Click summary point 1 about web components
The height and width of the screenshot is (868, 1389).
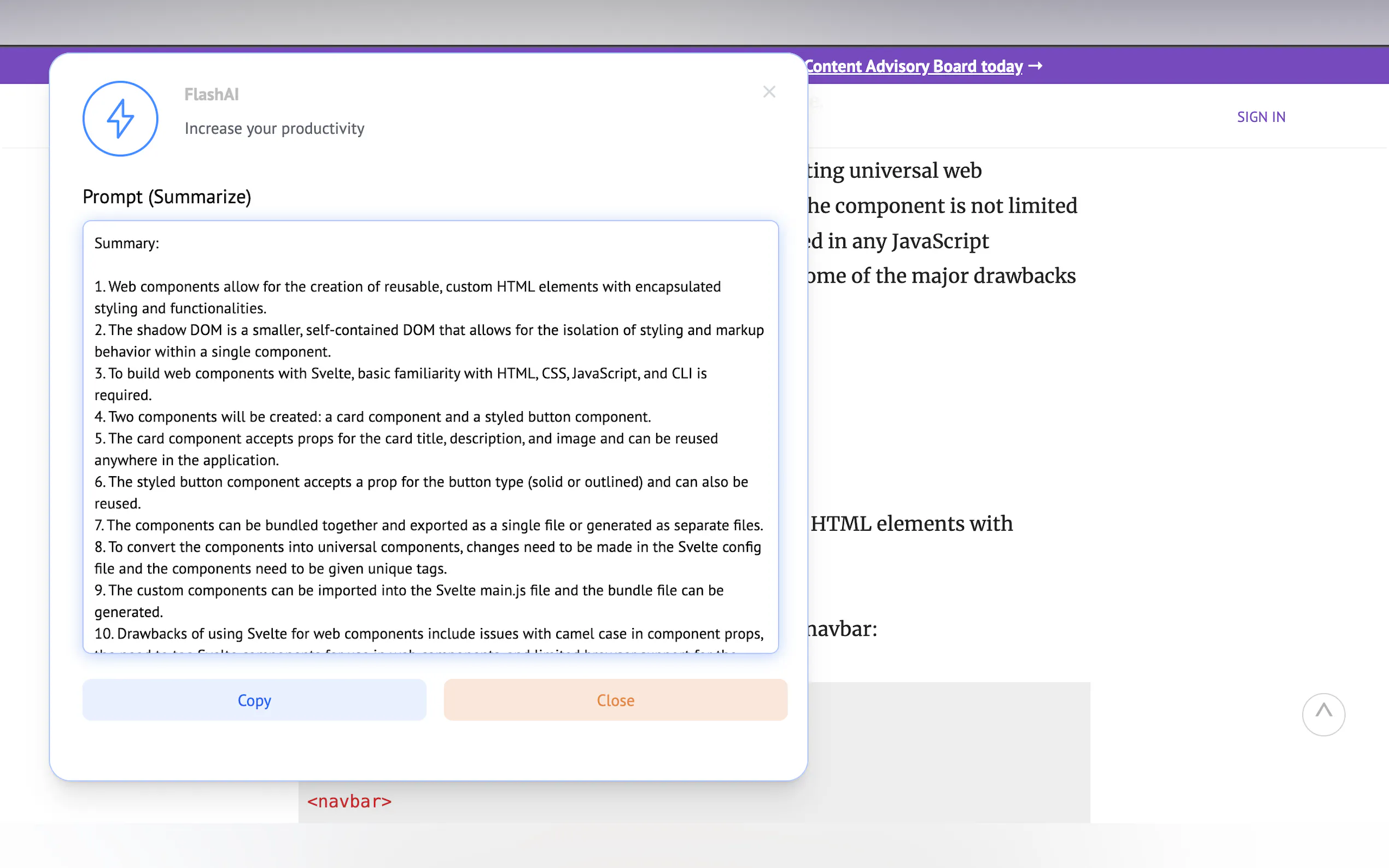coord(407,287)
